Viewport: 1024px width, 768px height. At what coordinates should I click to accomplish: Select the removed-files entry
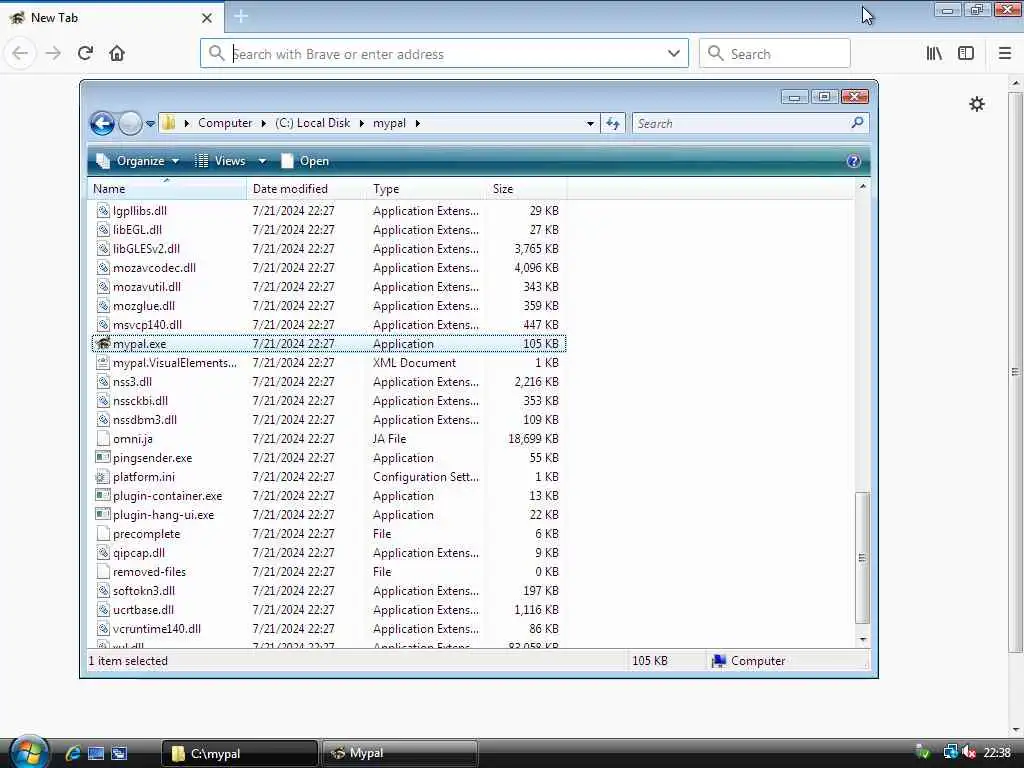pos(149,572)
